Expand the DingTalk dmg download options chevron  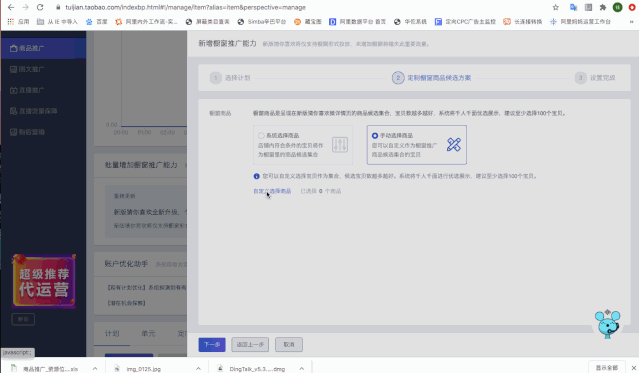302,369
